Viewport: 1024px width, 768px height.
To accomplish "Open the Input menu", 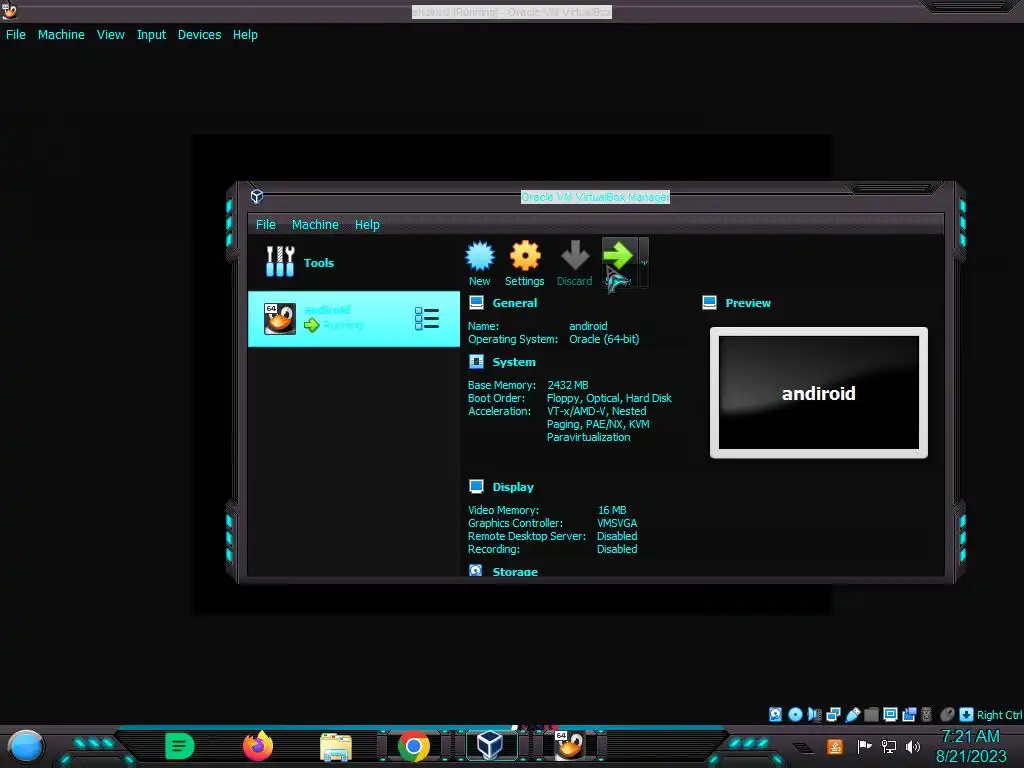I will 151,35.
